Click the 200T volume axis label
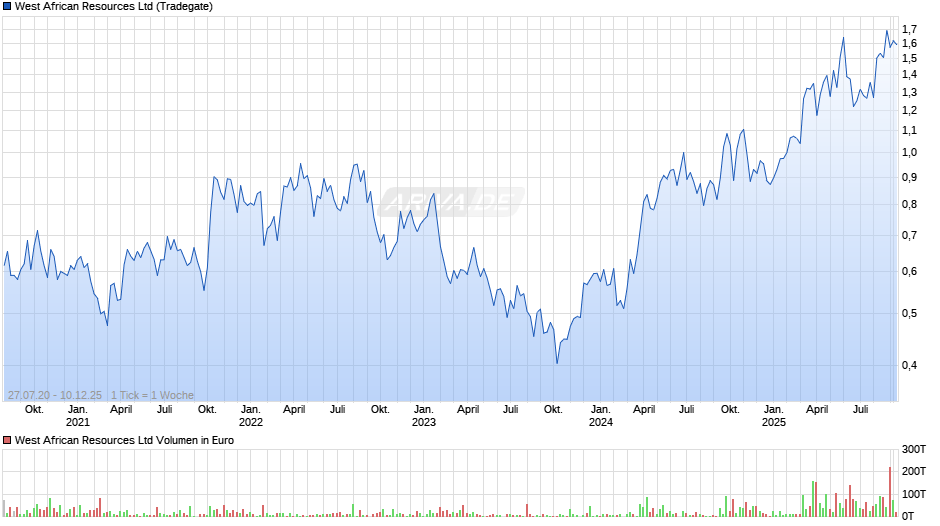The height and width of the screenshot is (526, 940). click(x=914, y=471)
